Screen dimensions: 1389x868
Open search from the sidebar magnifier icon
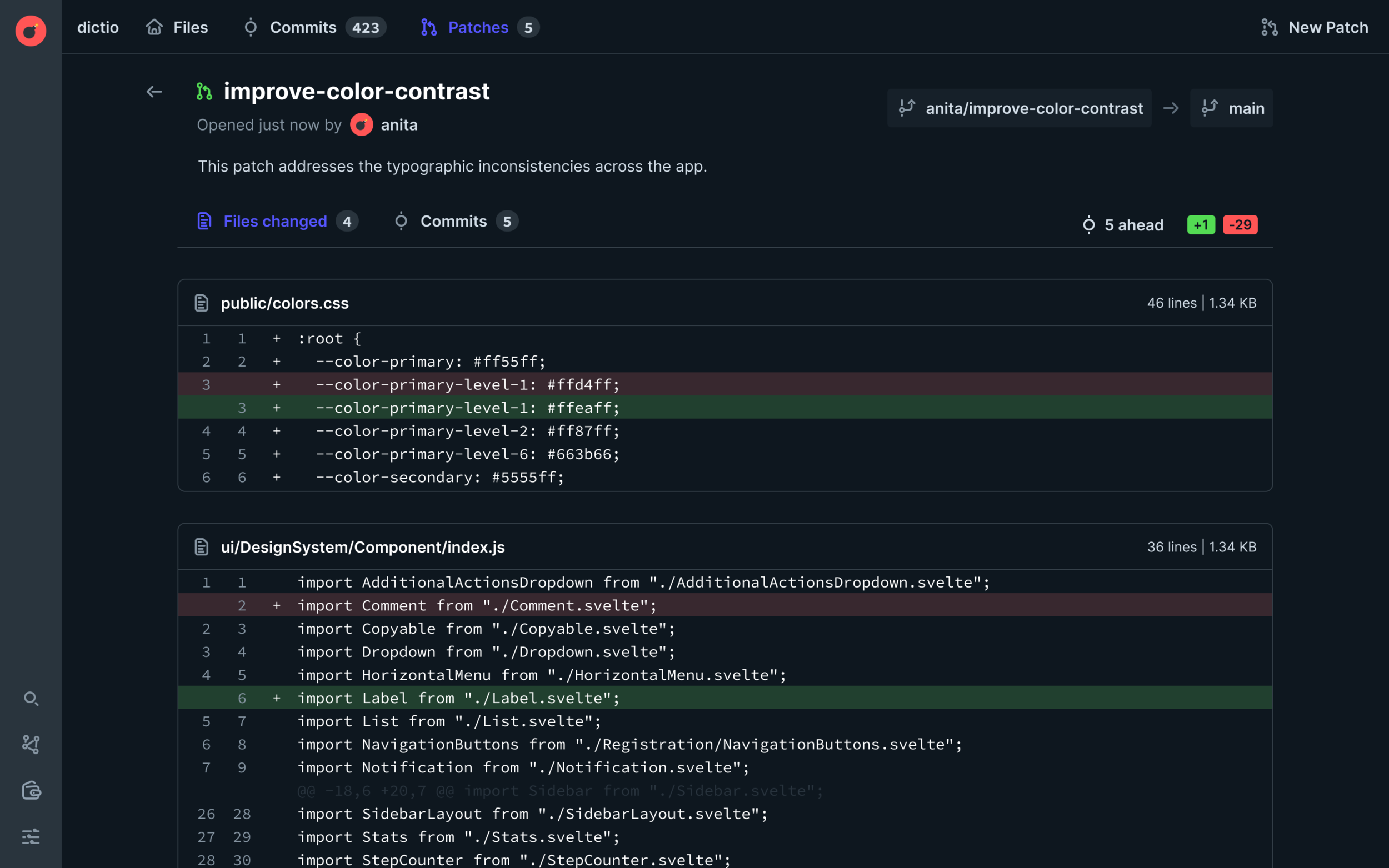click(x=31, y=698)
